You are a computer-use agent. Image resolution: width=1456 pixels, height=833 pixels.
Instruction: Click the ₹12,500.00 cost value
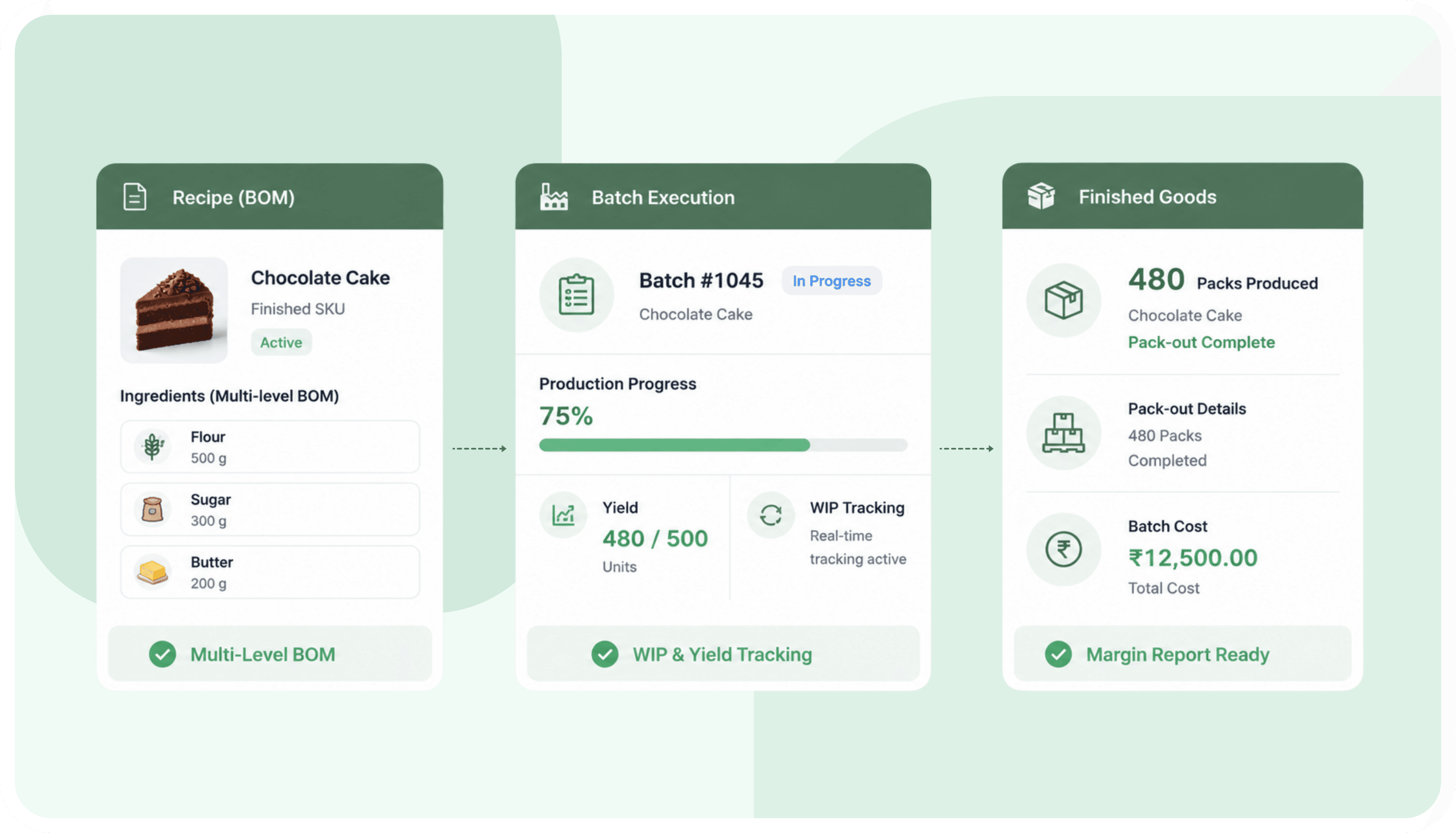(1193, 558)
